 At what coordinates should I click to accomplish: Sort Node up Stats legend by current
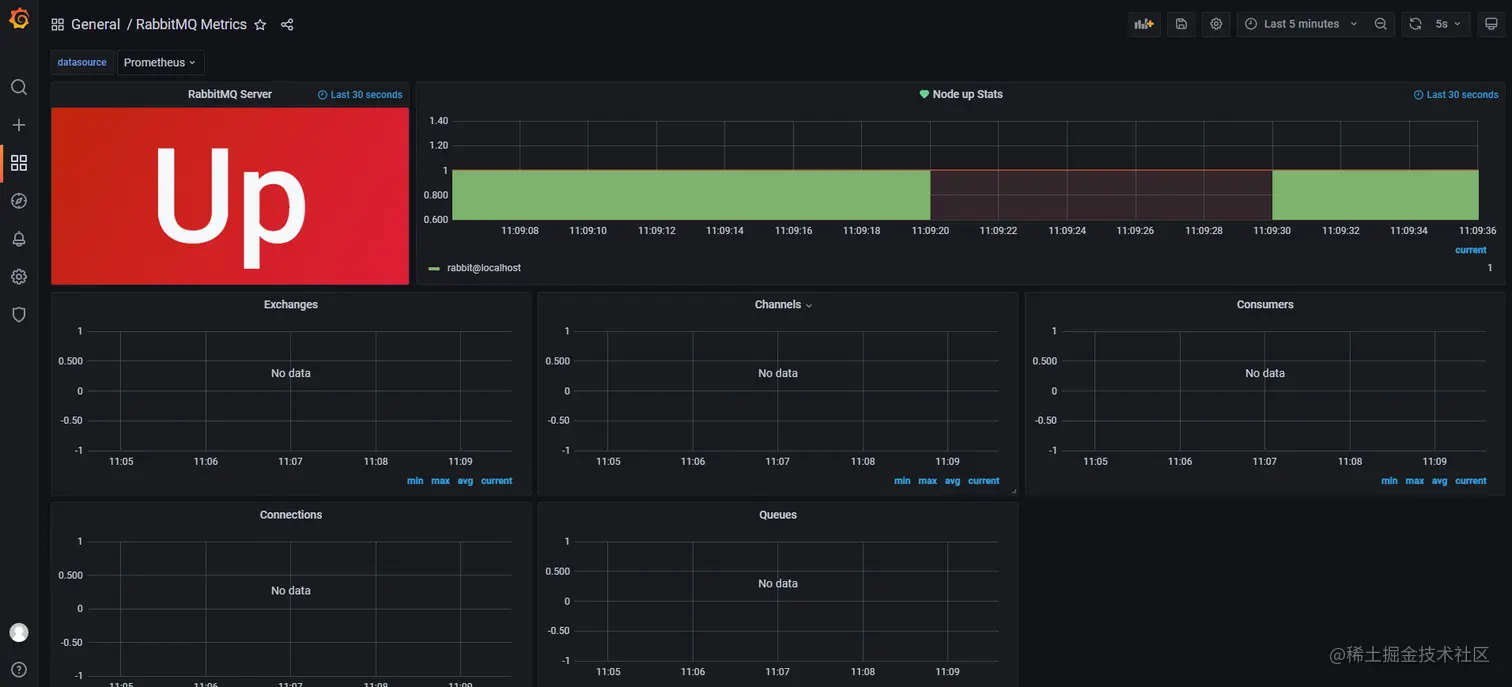(x=1471, y=250)
